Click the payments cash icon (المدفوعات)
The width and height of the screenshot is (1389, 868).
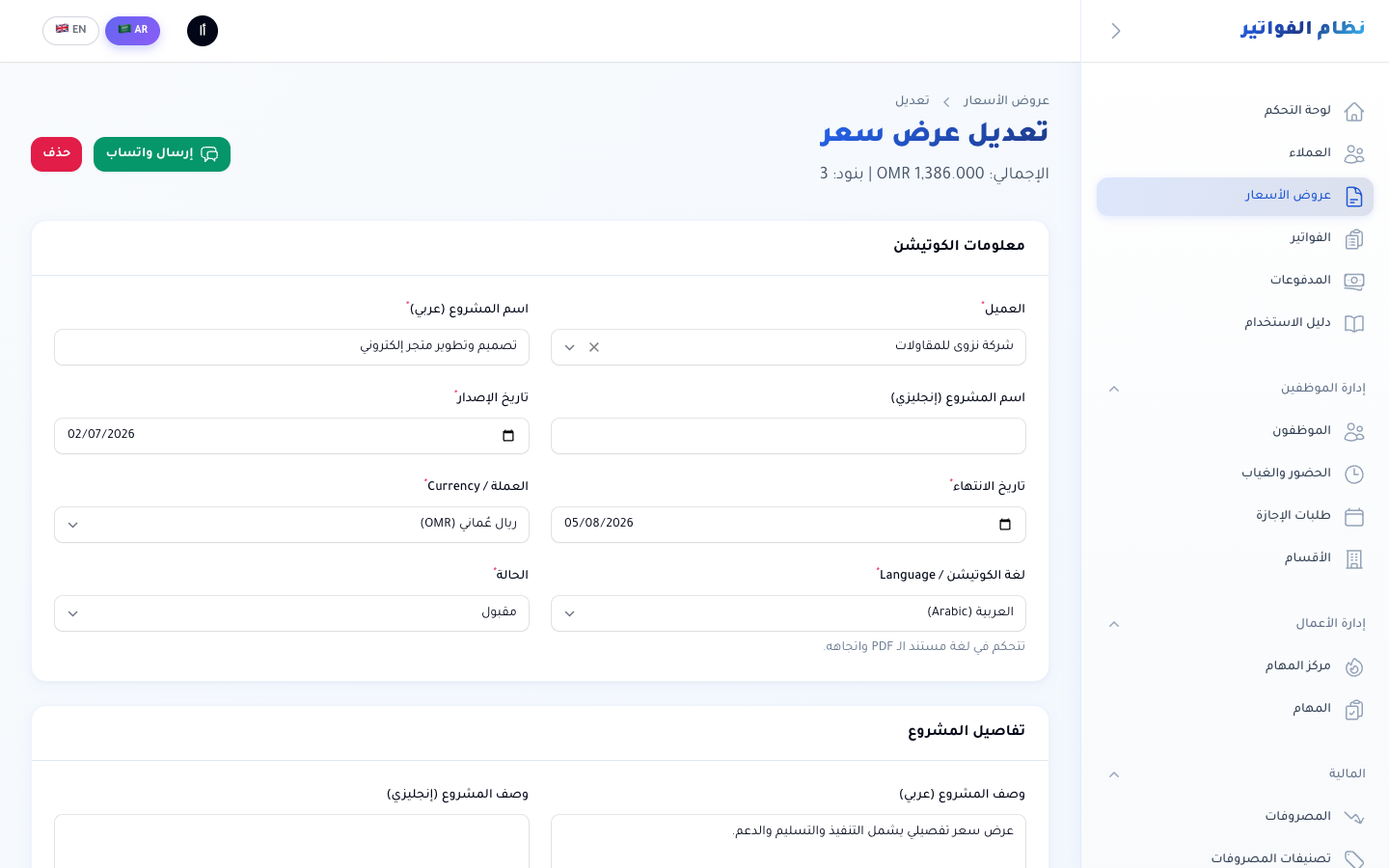(x=1354, y=282)
